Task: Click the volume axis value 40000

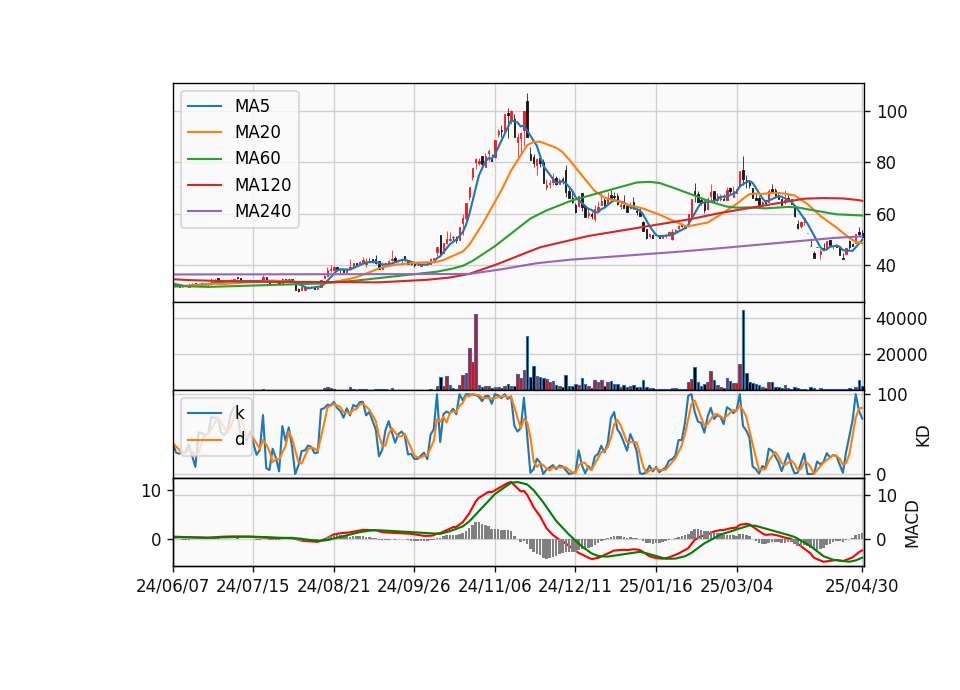Action: tap(901, 319)
